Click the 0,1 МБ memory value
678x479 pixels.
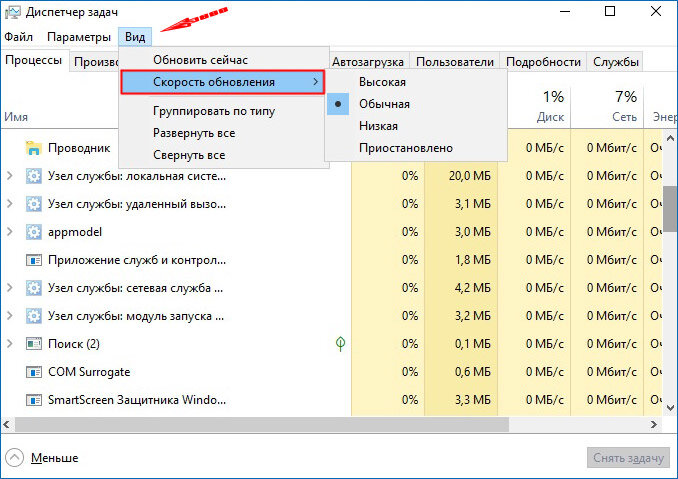click(472, 344)
